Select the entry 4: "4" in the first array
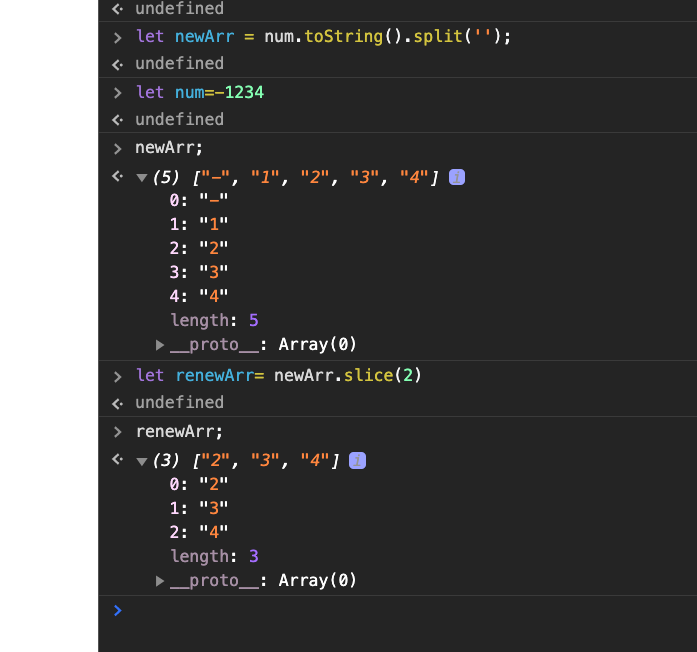The height and width of the screenshot is (652, 697). (x=199, y=296)
